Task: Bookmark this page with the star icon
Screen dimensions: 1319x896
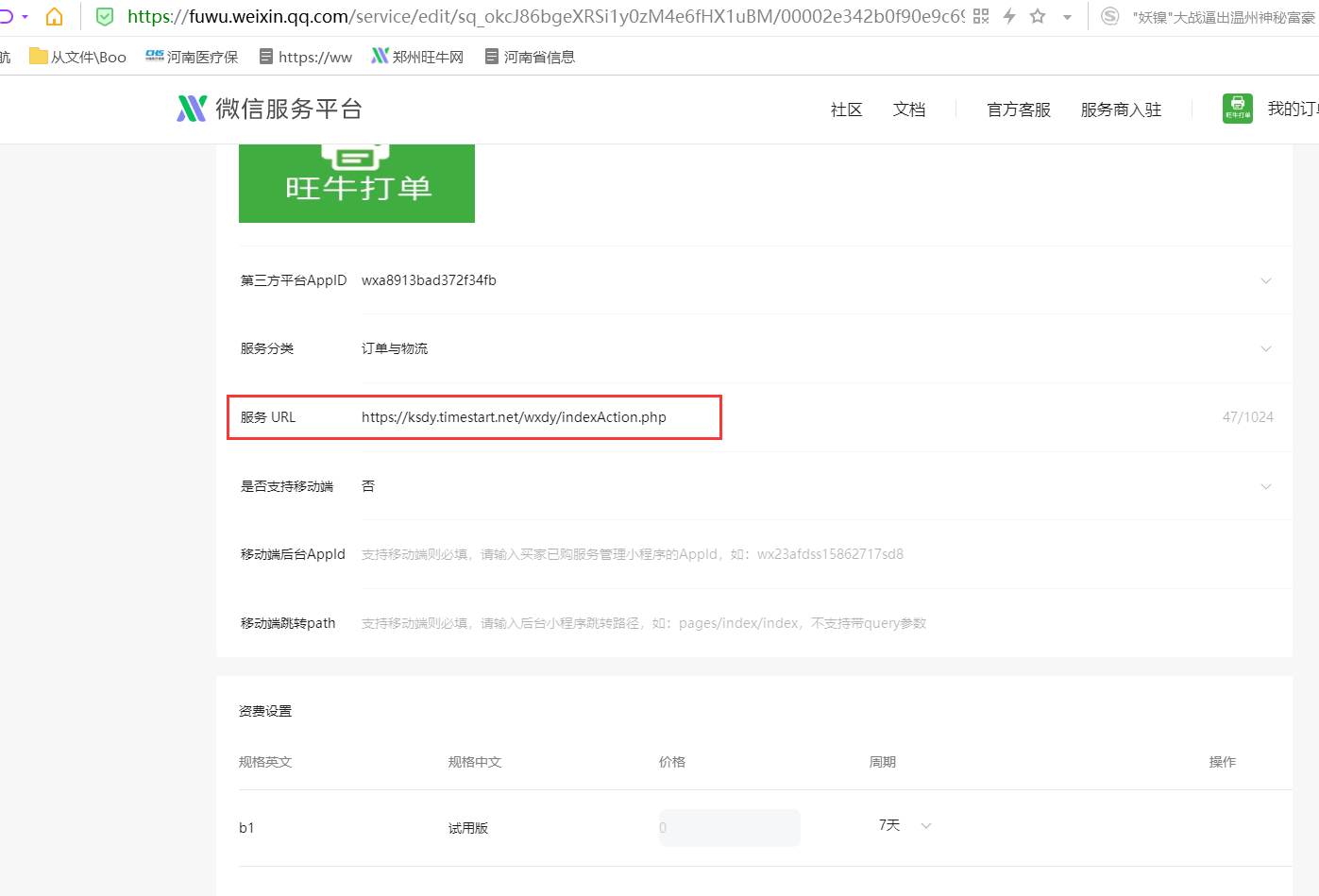Action: [x=1038, y=16]
